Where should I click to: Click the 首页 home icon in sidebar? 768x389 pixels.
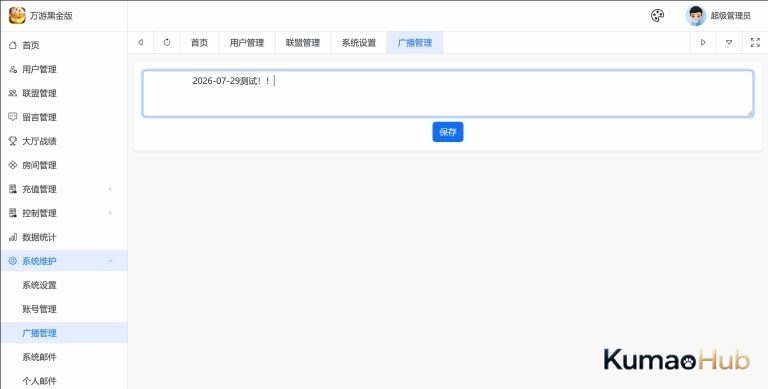point(13,45)
